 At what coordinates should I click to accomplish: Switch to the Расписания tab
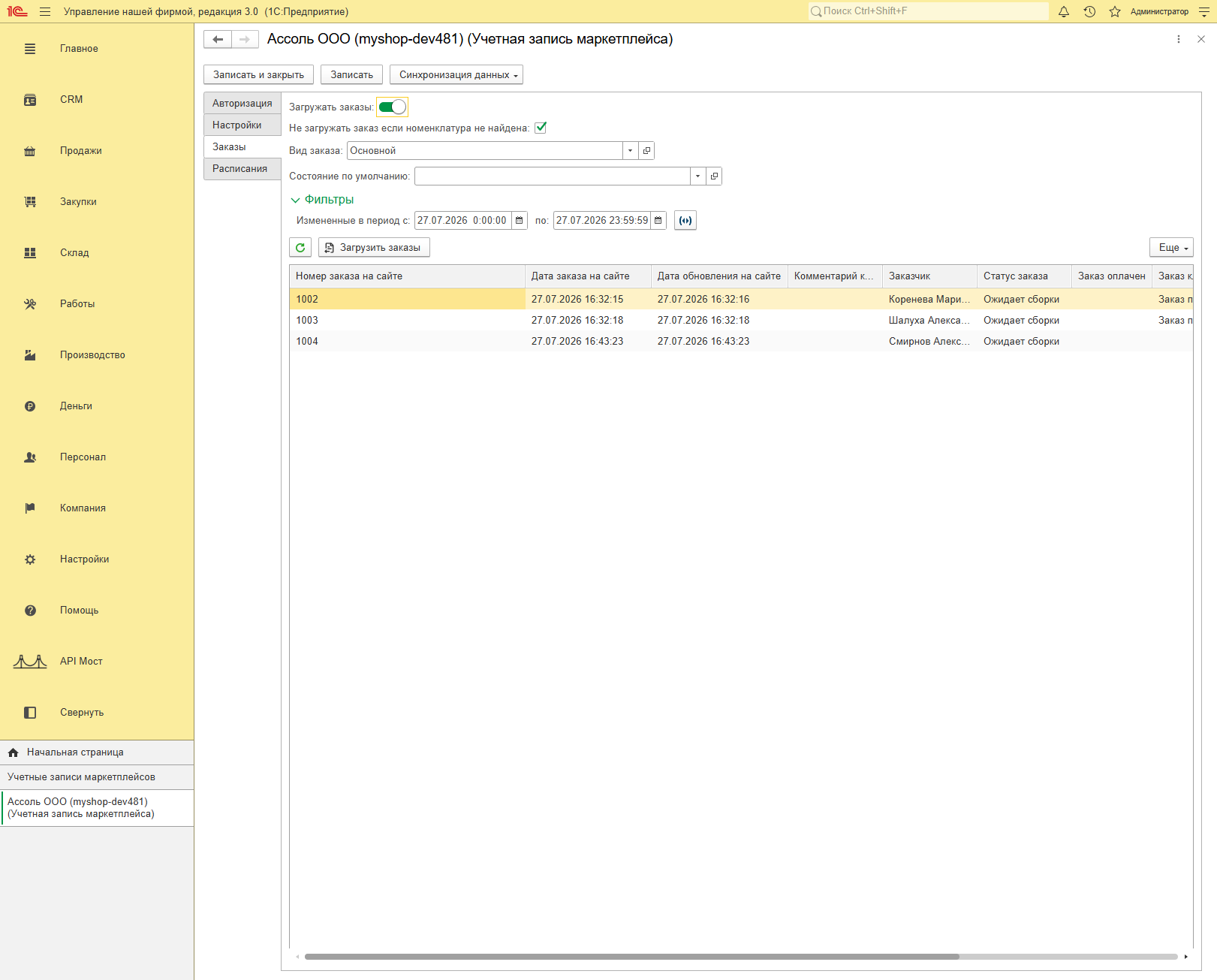[242, 168]
